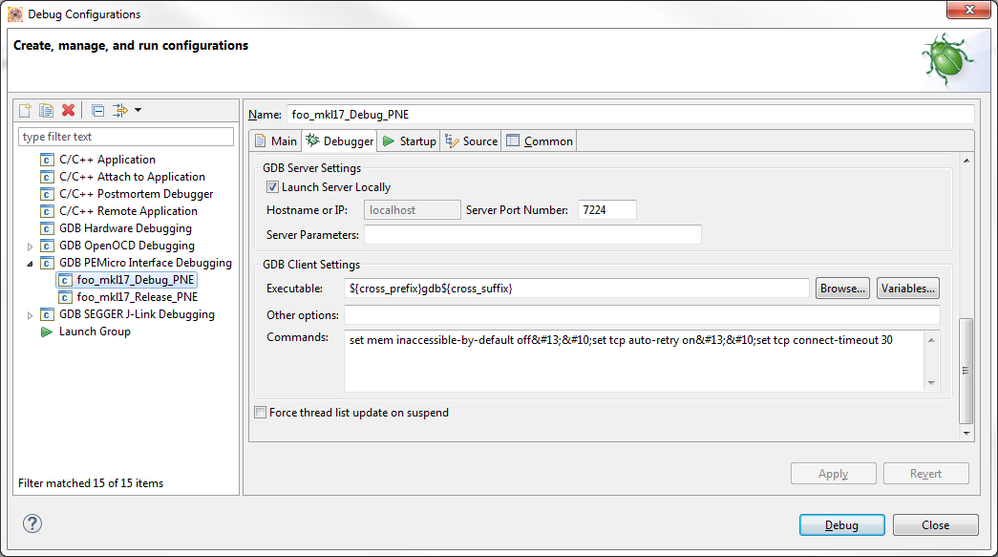Click the Apply button
The height and width of the screenshot is (557, 998).
833,474
